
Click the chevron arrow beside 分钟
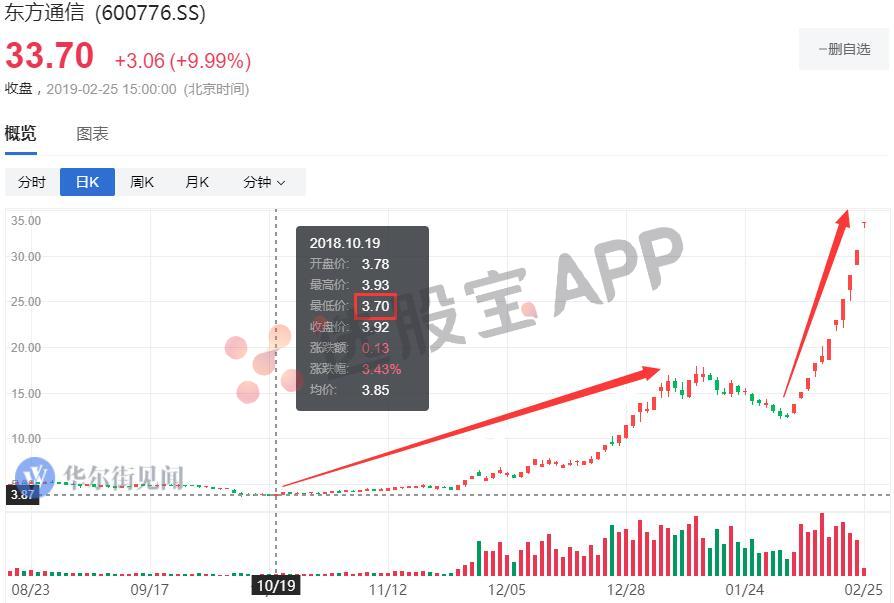pos(281,183)
